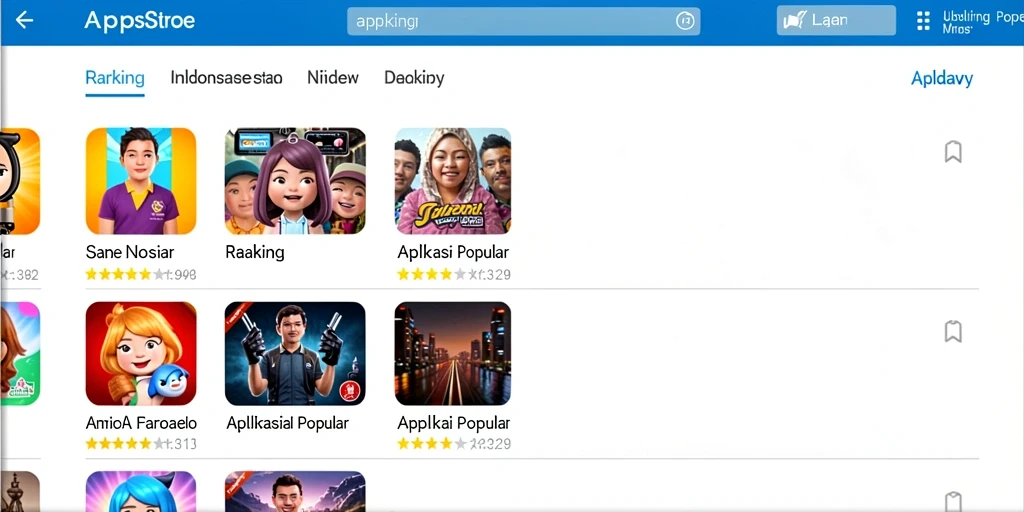Click the back arrow in the header

24,20
